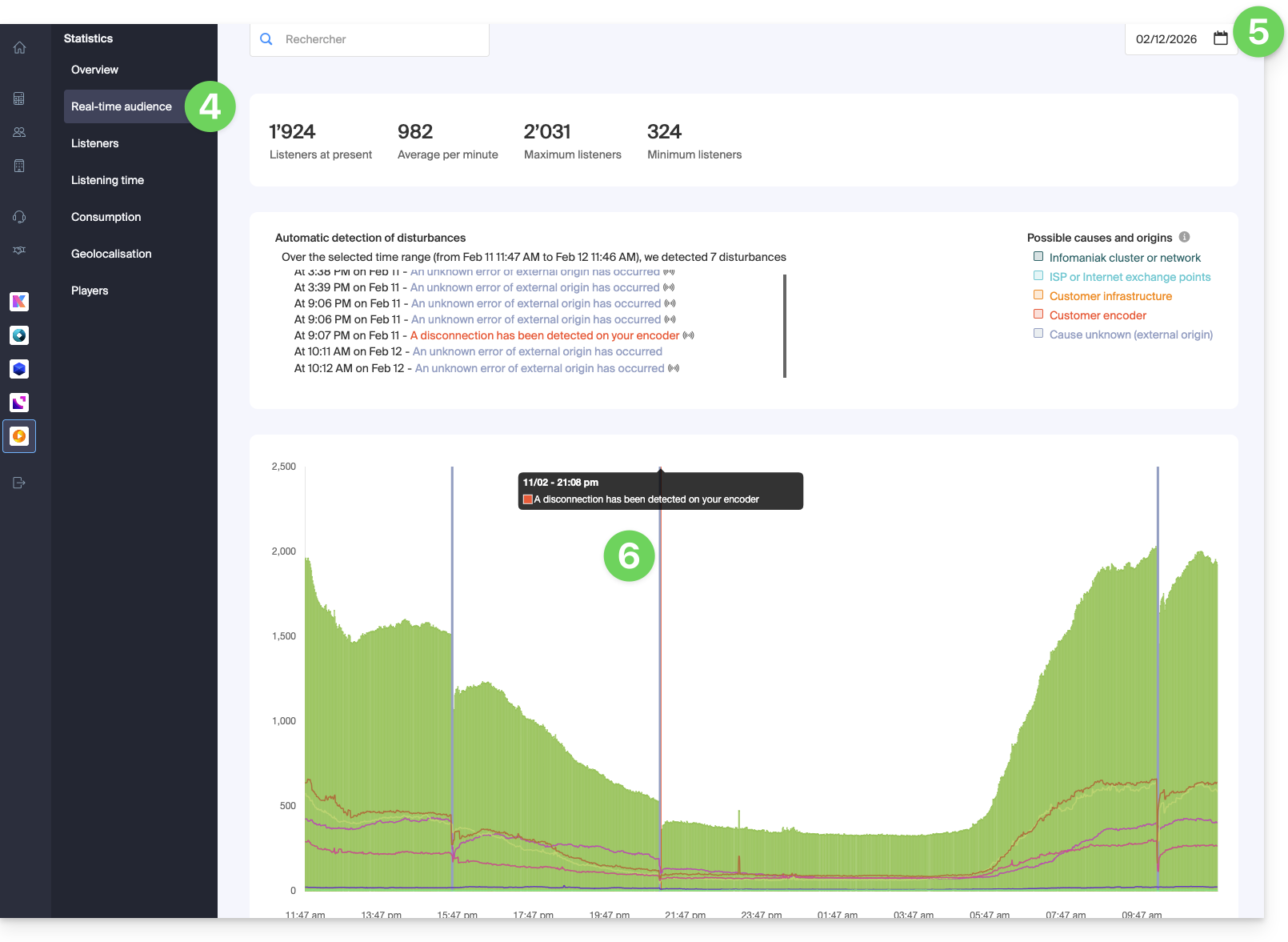Open the pink K app icon
The height and width of the screenshot is (942, 1288).
pyautogui.click(x=19, y=302)
